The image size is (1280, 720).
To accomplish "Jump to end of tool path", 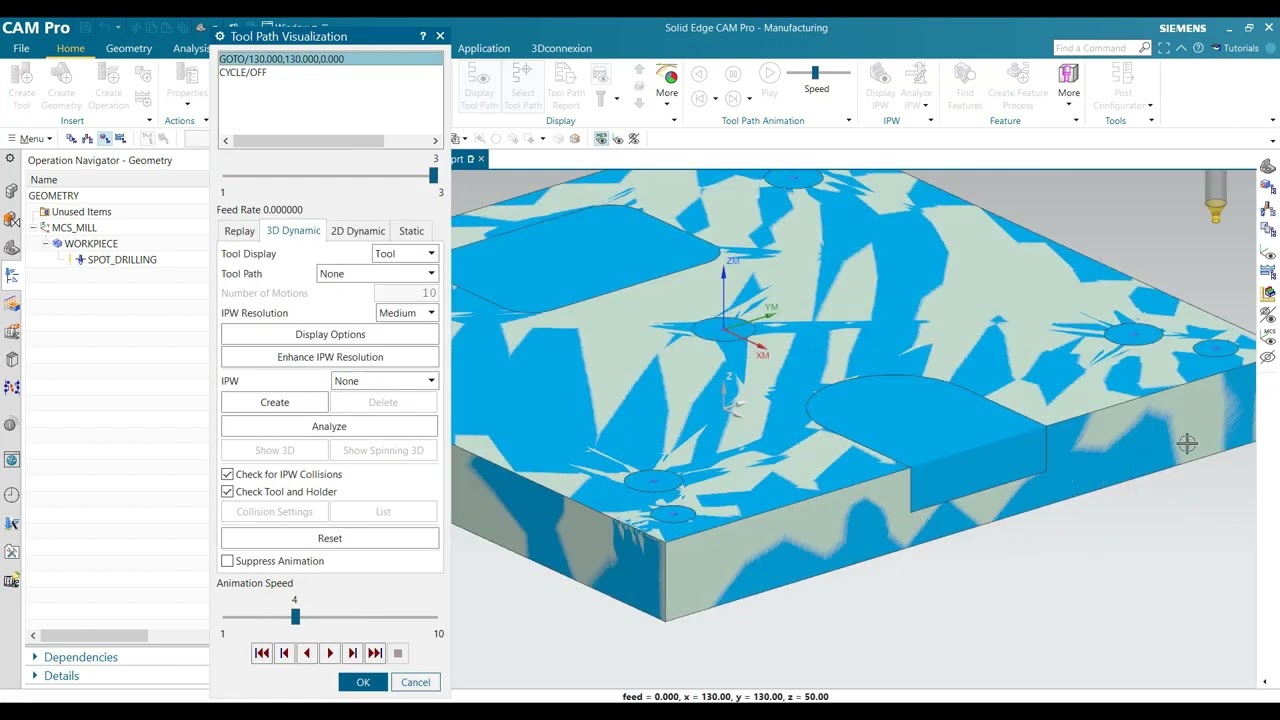I will click(375, 653).
